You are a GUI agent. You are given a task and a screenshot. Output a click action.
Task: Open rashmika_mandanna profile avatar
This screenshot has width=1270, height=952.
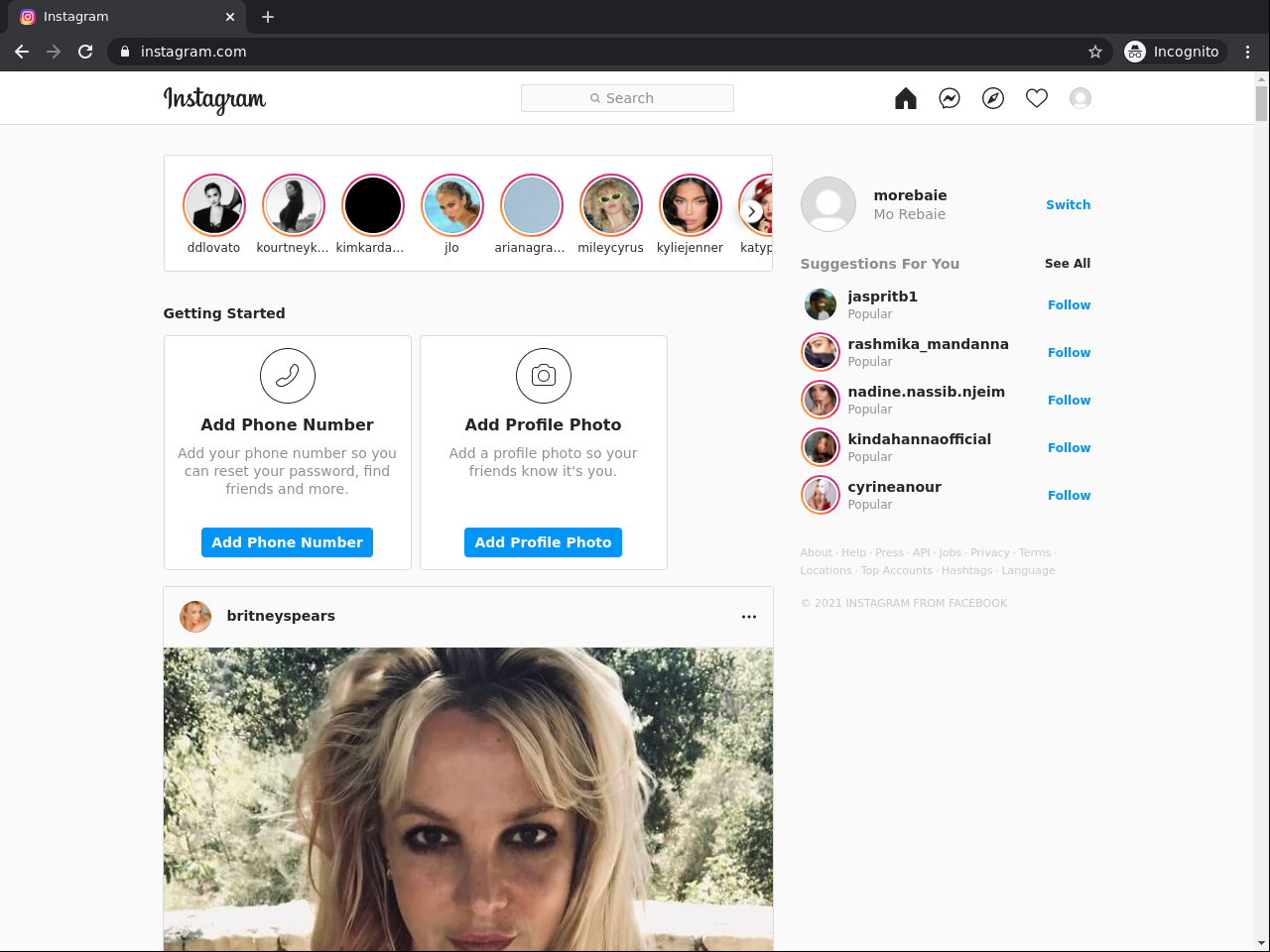tap(821, 352)
